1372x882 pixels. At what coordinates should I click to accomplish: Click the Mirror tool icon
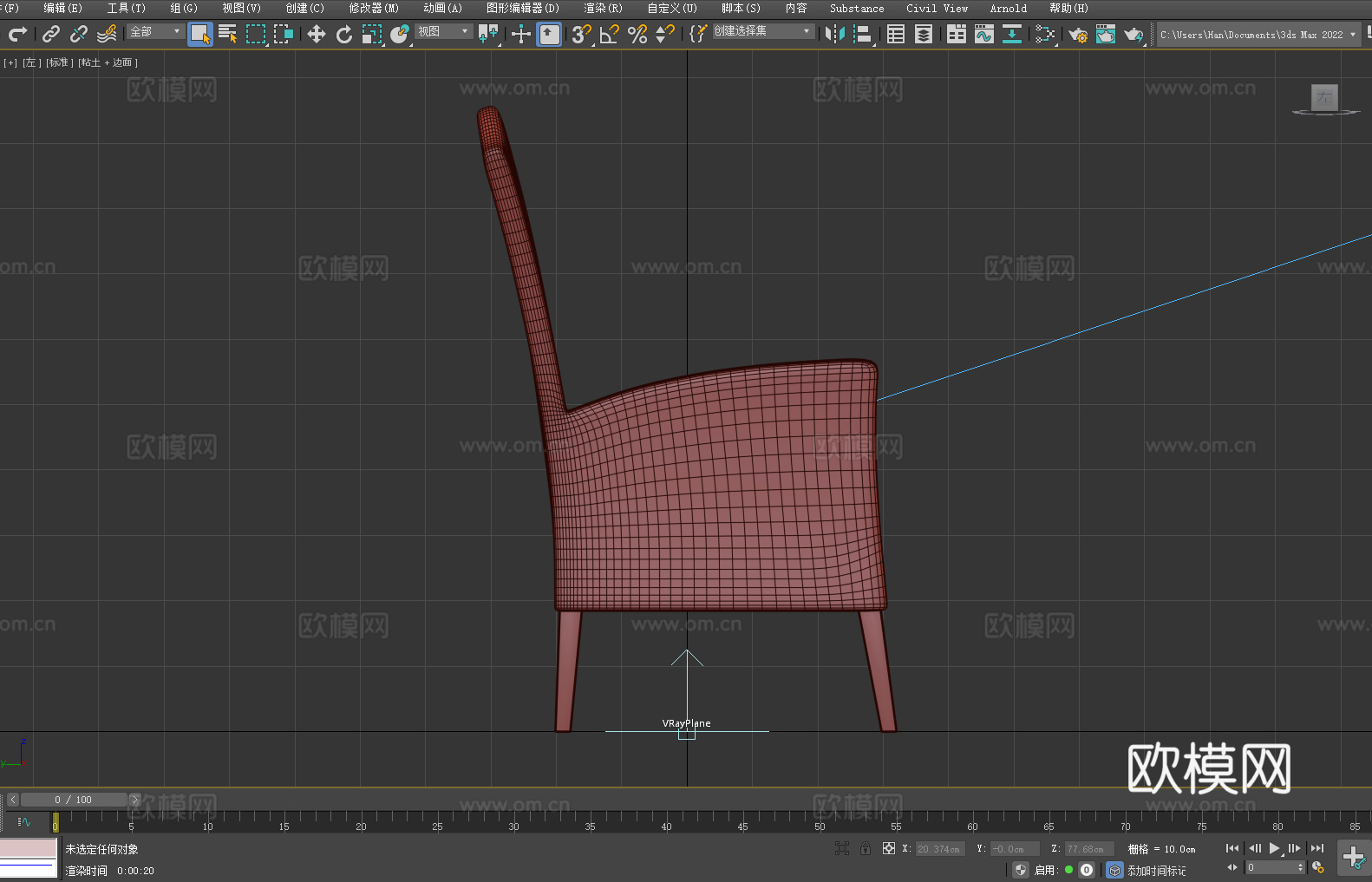point(835,34)
